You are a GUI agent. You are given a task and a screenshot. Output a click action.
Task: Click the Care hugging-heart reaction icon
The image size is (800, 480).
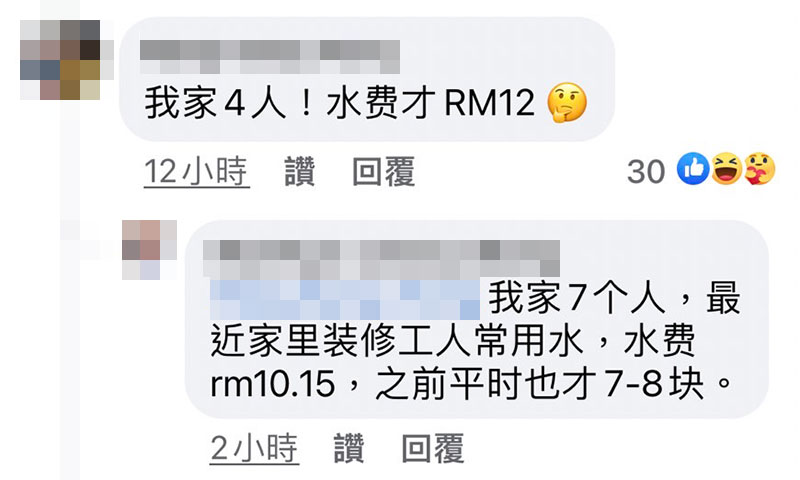pos(760,169)
